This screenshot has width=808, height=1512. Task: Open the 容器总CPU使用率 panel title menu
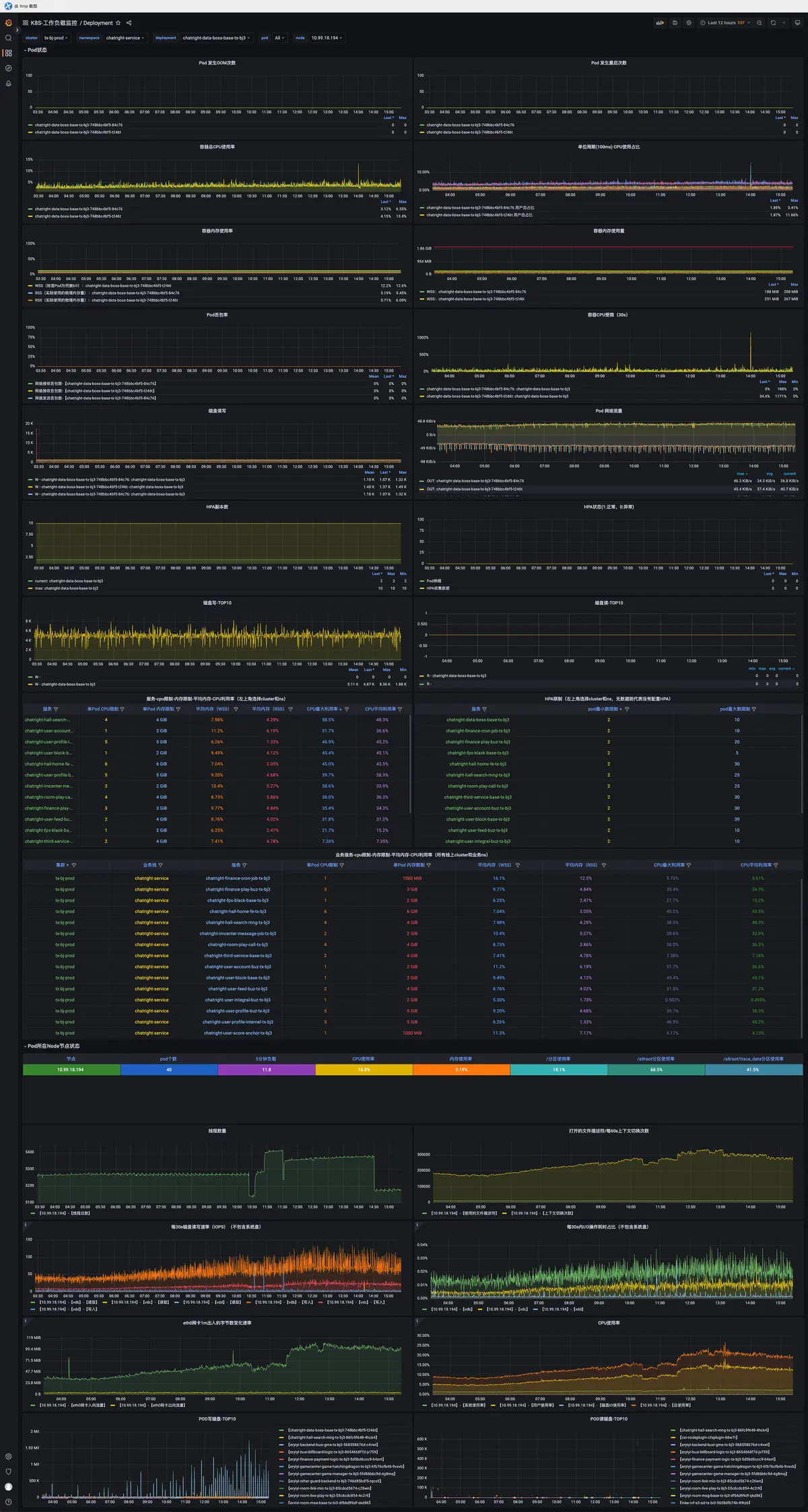coord(217,147)
